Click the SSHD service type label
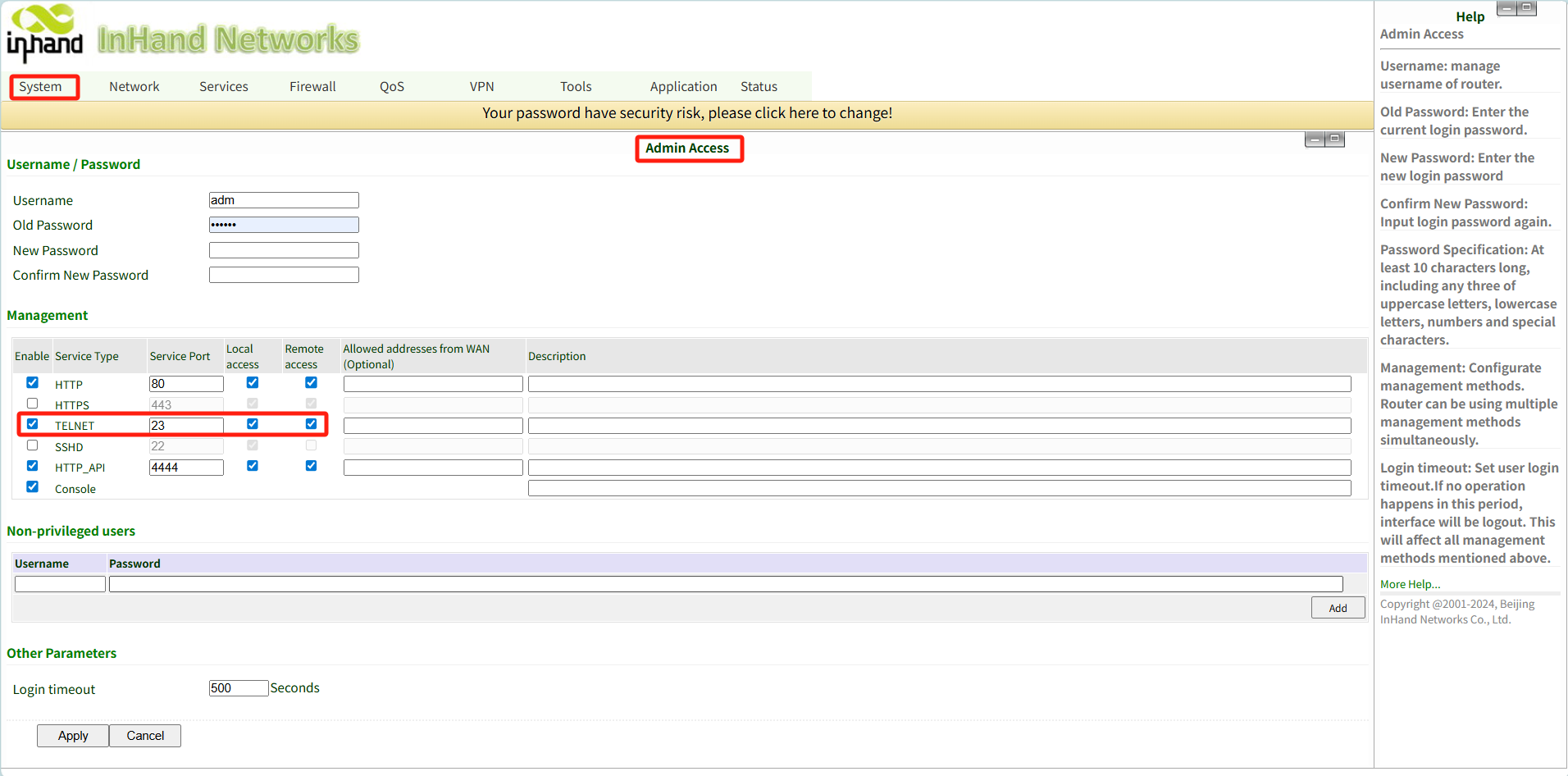 (x=69, y=447)
